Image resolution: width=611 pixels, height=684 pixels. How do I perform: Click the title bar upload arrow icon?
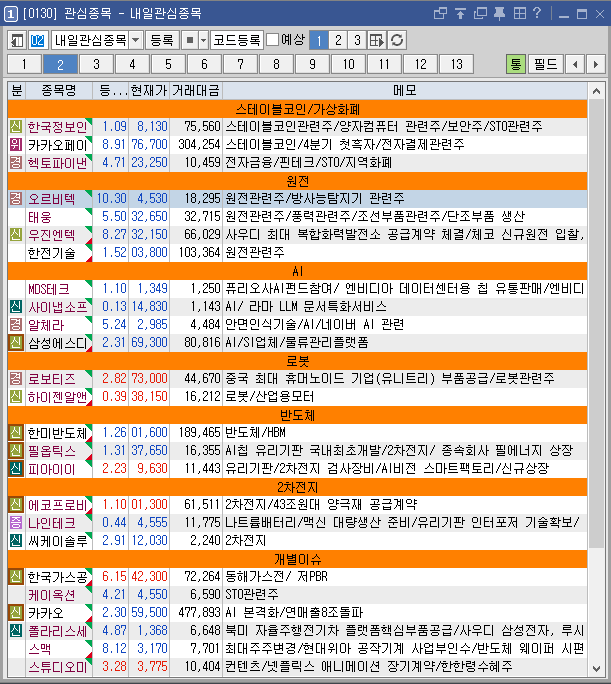coord(460,14)
